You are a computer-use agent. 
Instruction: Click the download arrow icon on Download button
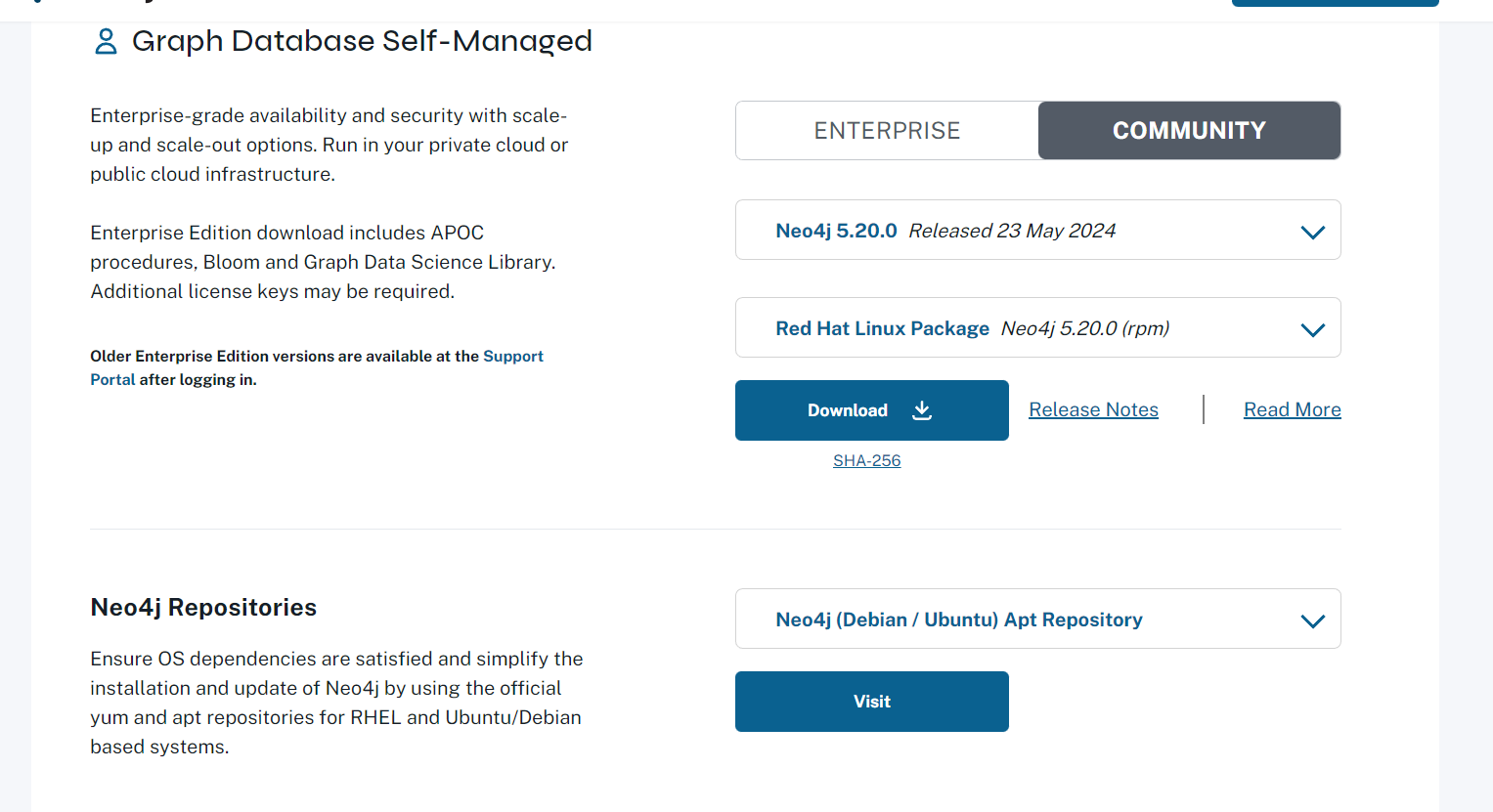click(x=922, y=410)
